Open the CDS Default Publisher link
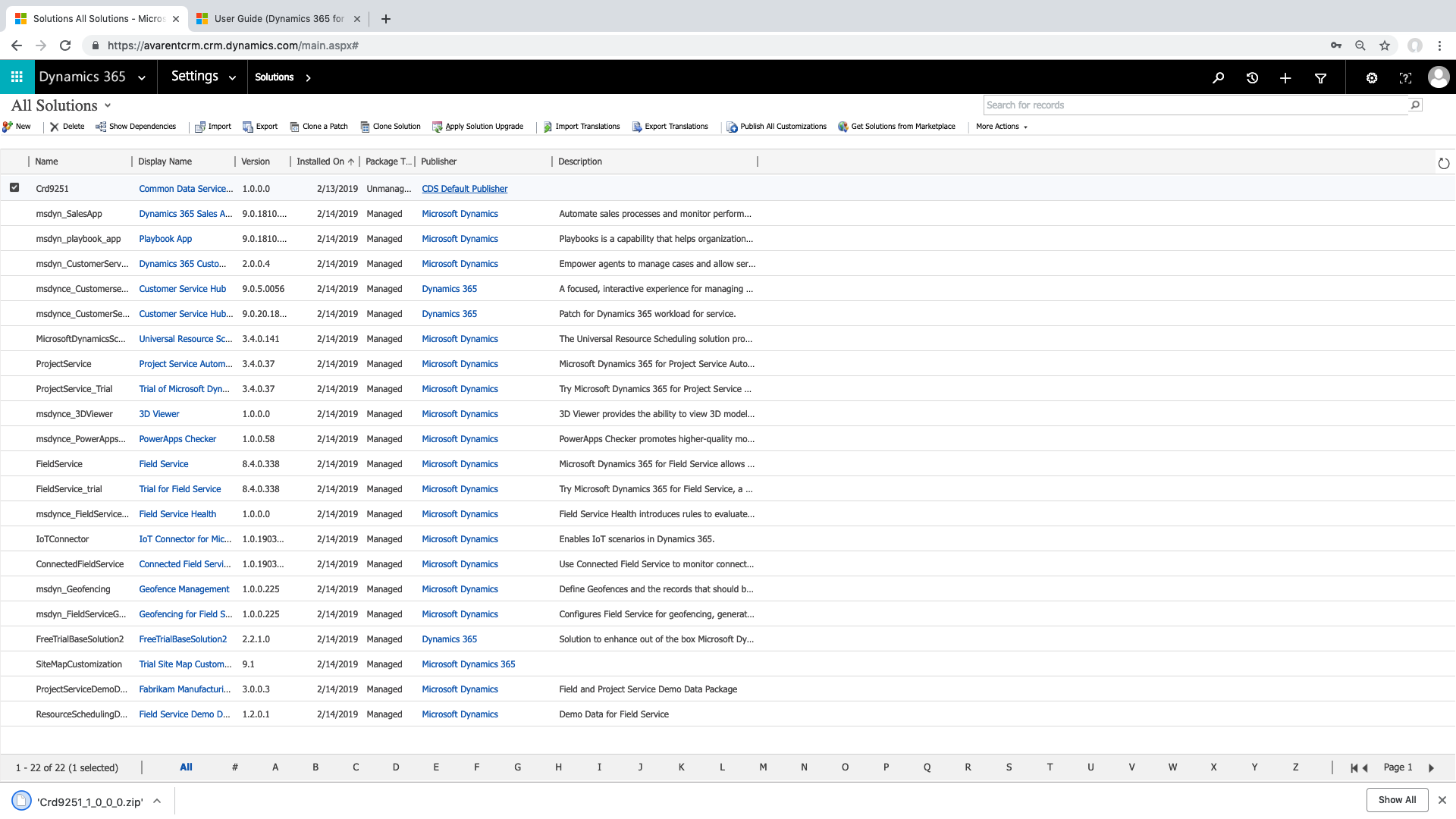 pyautogui.click(x=465, y=189)
